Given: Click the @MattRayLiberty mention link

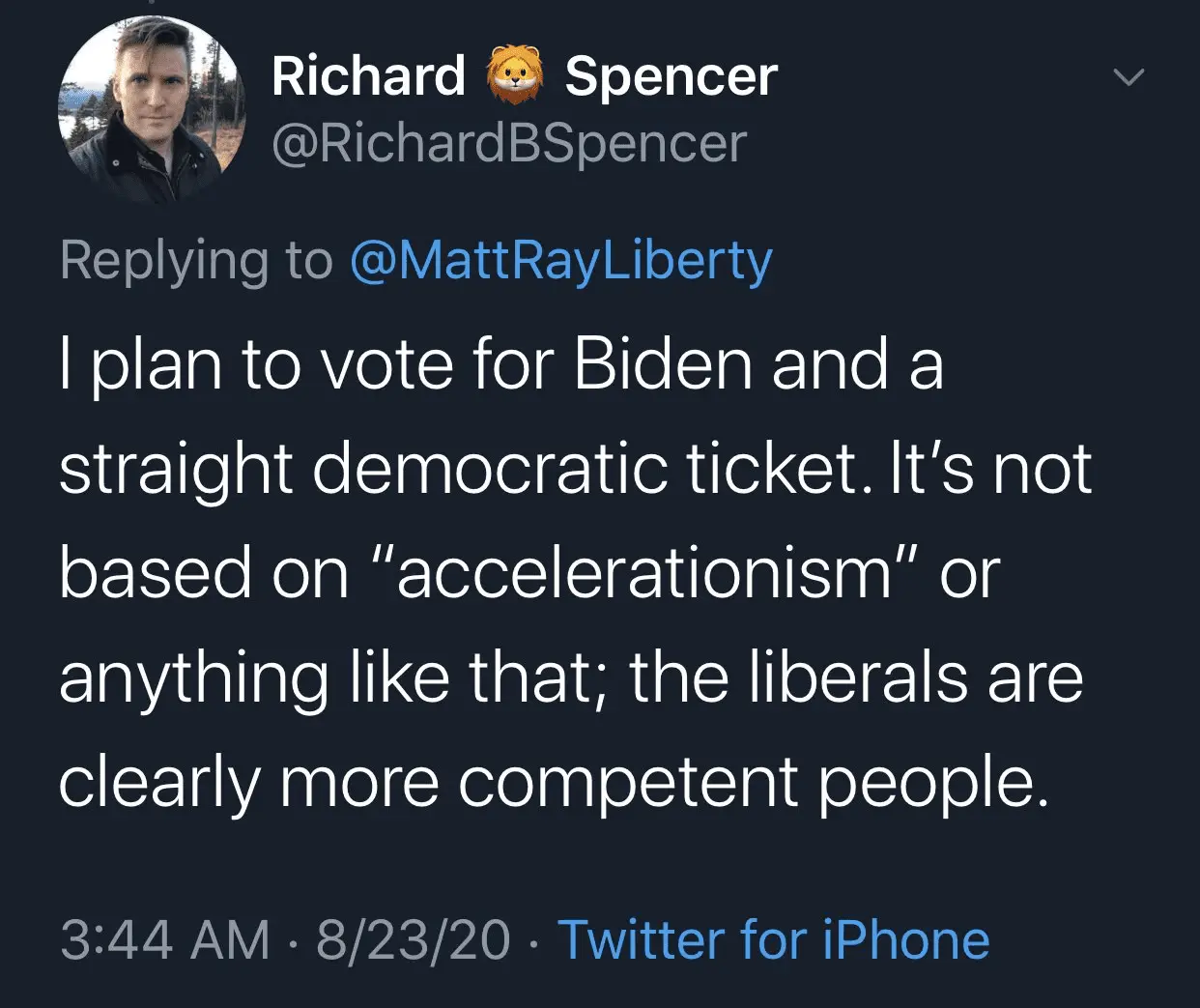Looking at the screenshot, I should click(x=560, y=261).
